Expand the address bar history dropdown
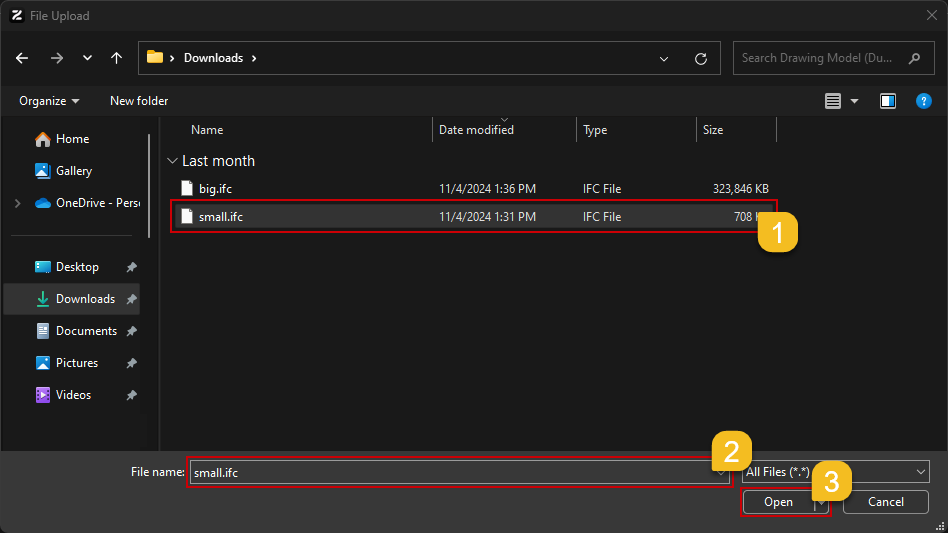Screen dimensions: 948x533 [664, 59]
